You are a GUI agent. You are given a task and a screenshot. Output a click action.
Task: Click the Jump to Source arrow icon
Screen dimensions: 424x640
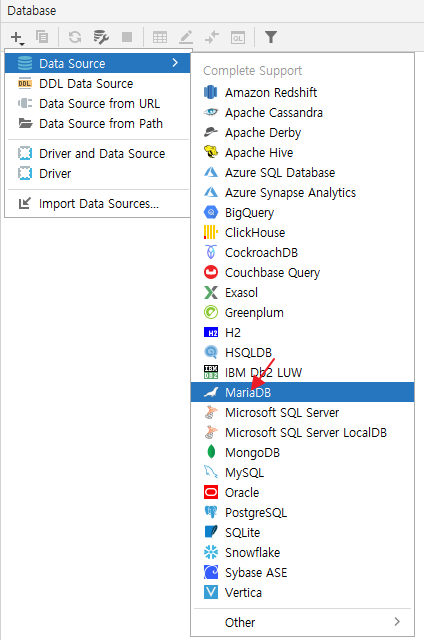(x=212, y=37)
